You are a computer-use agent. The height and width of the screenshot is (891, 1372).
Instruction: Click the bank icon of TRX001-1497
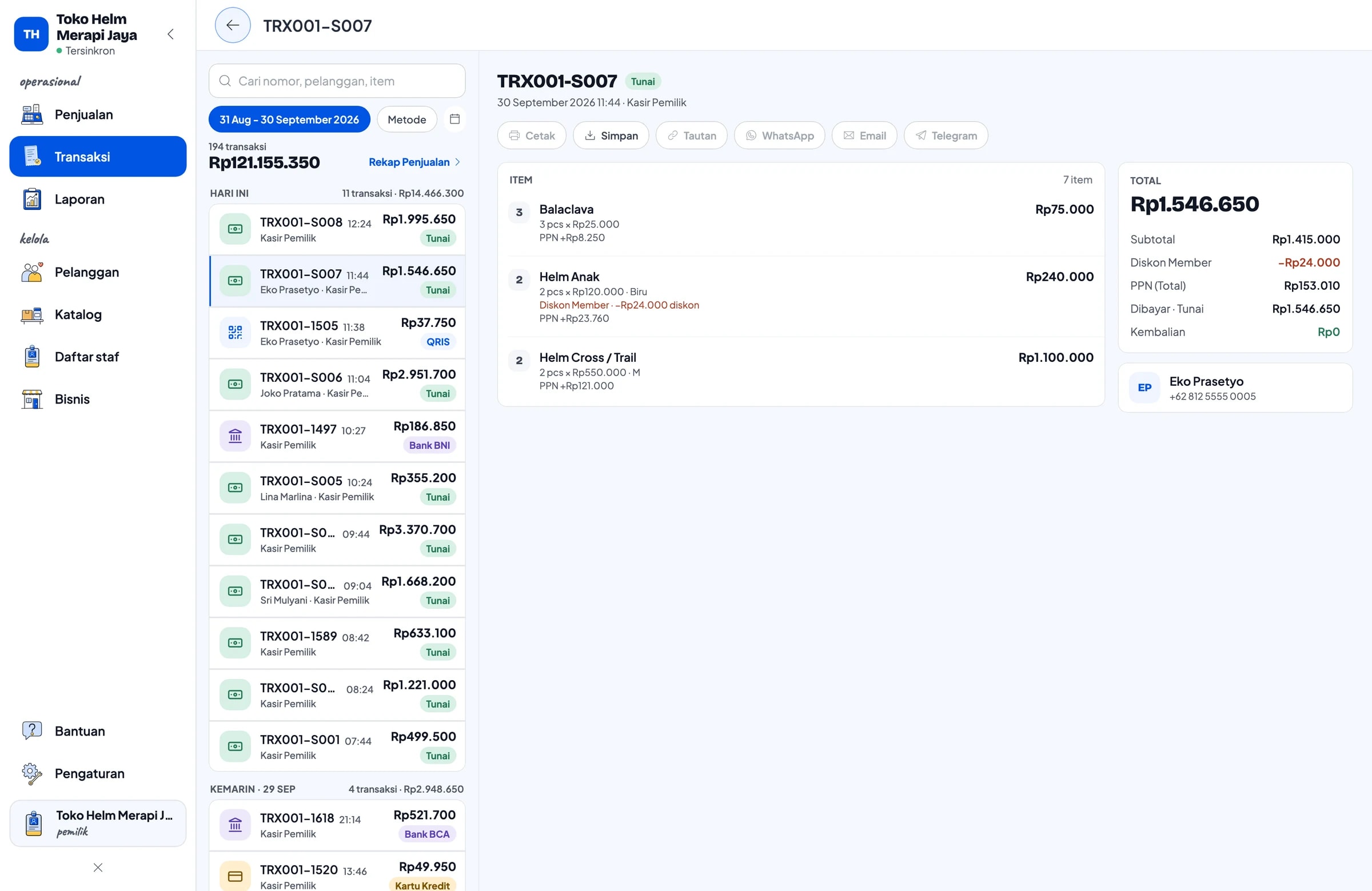pos(235,435)
